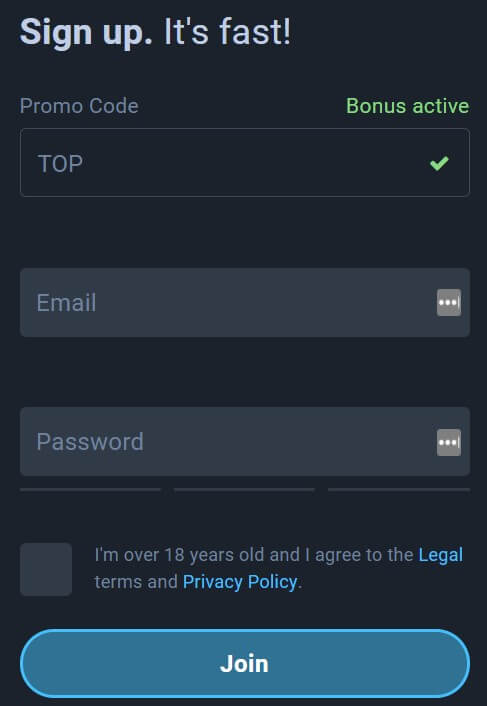The width and height of the screenshot is (487, 706).
Task: Tick the over 18 agreement checkbox
Action: [46, 569]
